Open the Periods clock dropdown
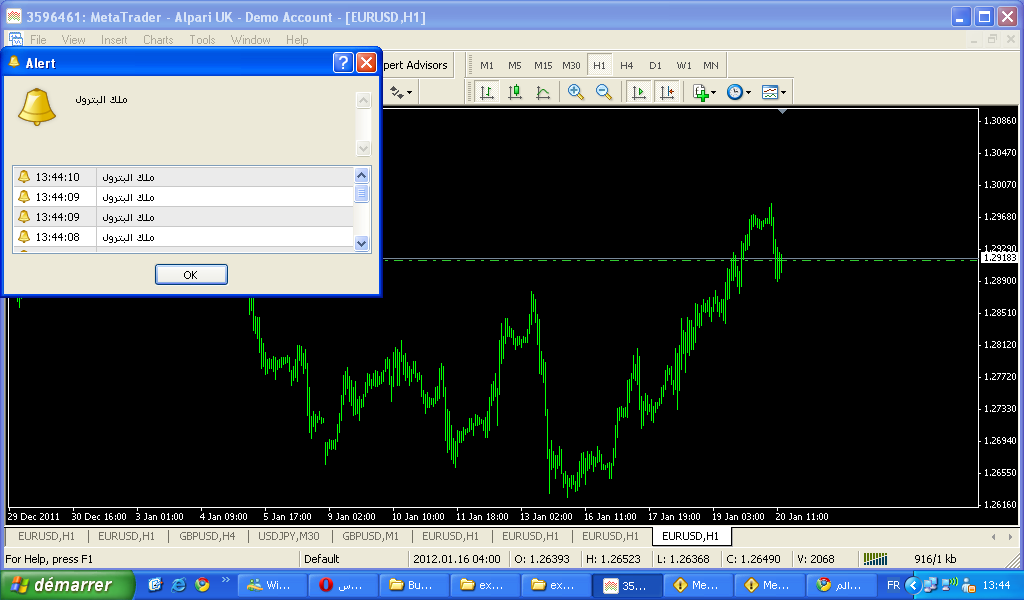The image size is (1024, 600). coord(739,92)
